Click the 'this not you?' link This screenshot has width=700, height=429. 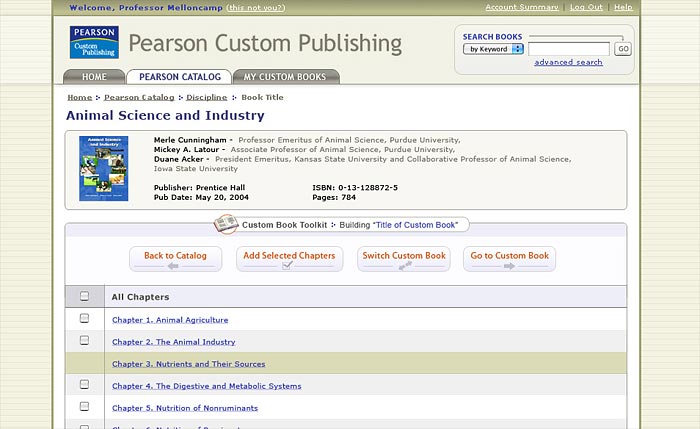pyautogui.click(x=255, y=8)
